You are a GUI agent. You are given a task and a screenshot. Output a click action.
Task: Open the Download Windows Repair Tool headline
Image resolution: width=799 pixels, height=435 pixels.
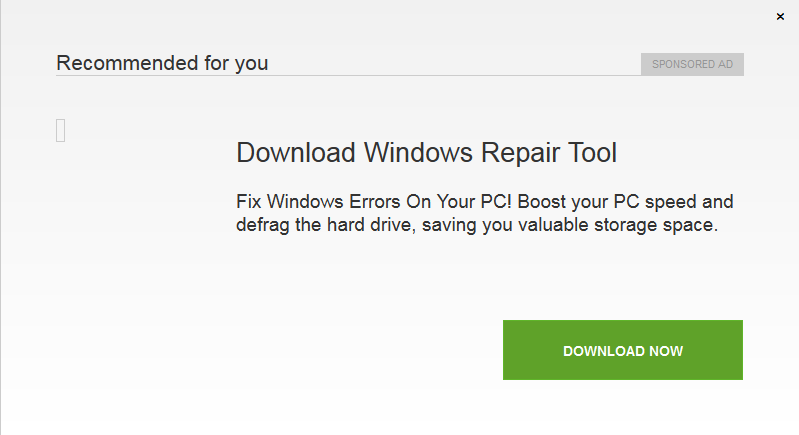coord(426,153)
